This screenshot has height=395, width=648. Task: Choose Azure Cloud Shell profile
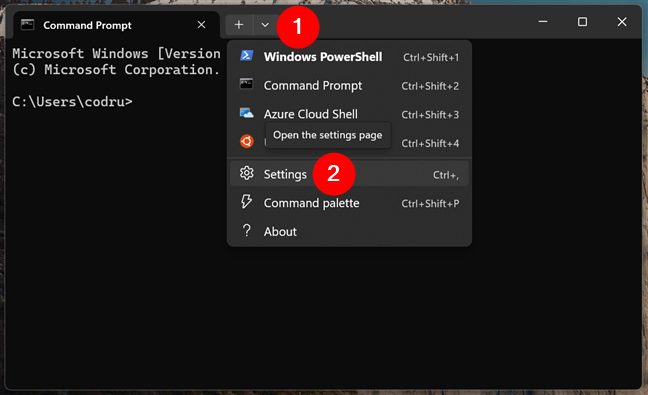(x=349, y=114)
